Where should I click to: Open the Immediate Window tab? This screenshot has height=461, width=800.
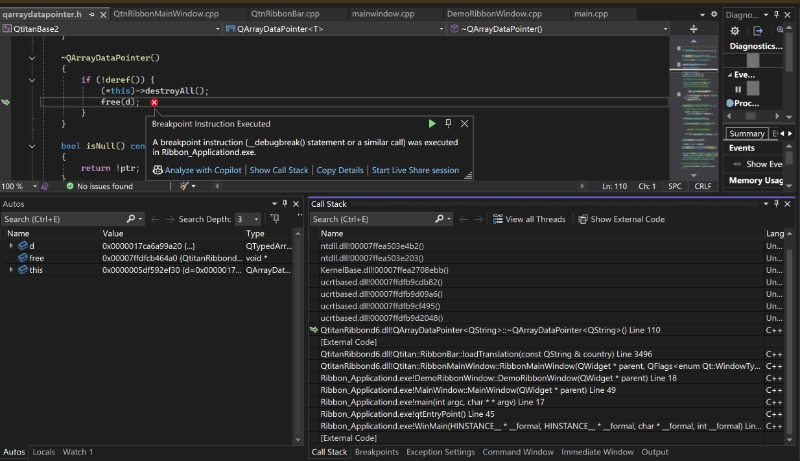(x=597, y=452)
